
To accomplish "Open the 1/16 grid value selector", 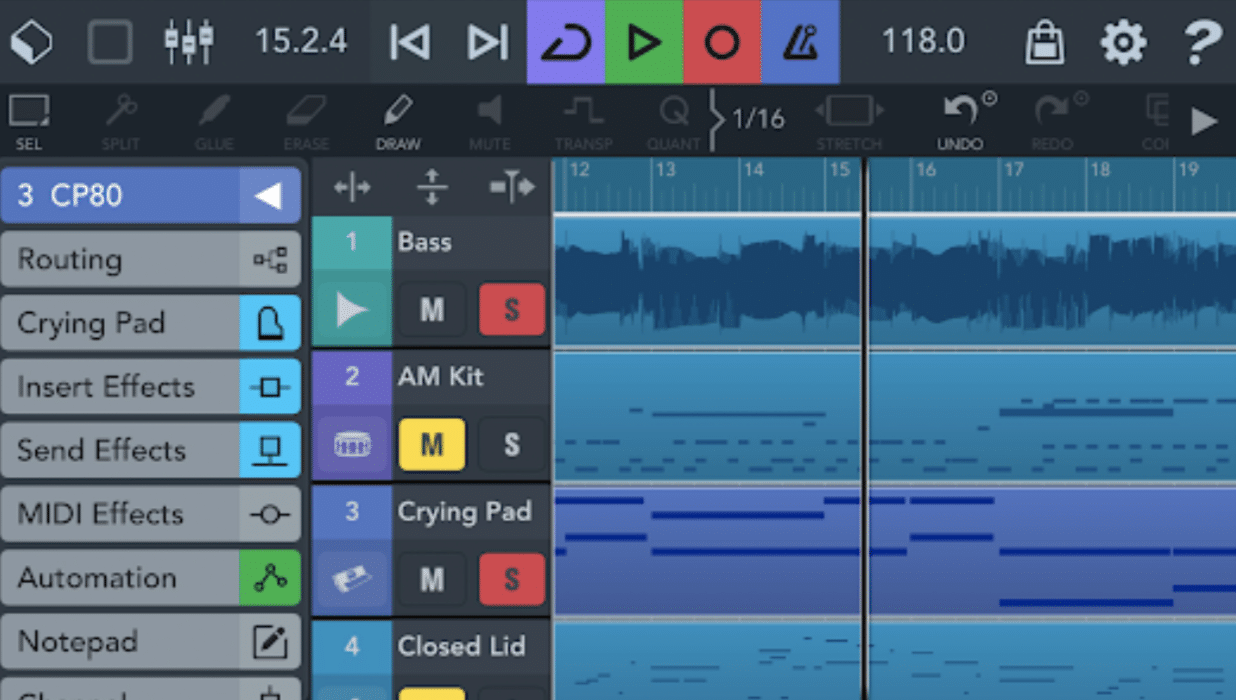I will (757, 119).
